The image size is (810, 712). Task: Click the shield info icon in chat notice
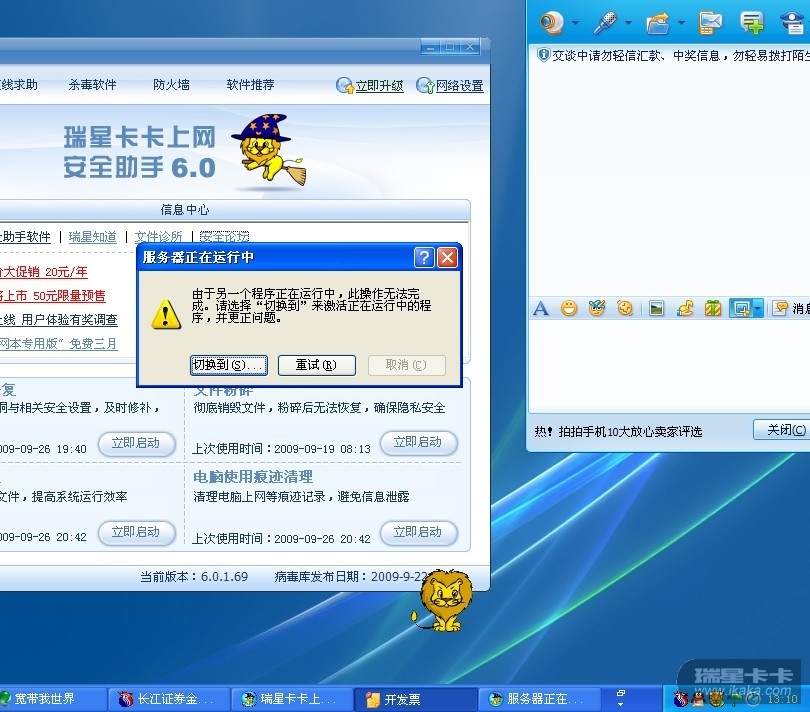tap(543, 55)
